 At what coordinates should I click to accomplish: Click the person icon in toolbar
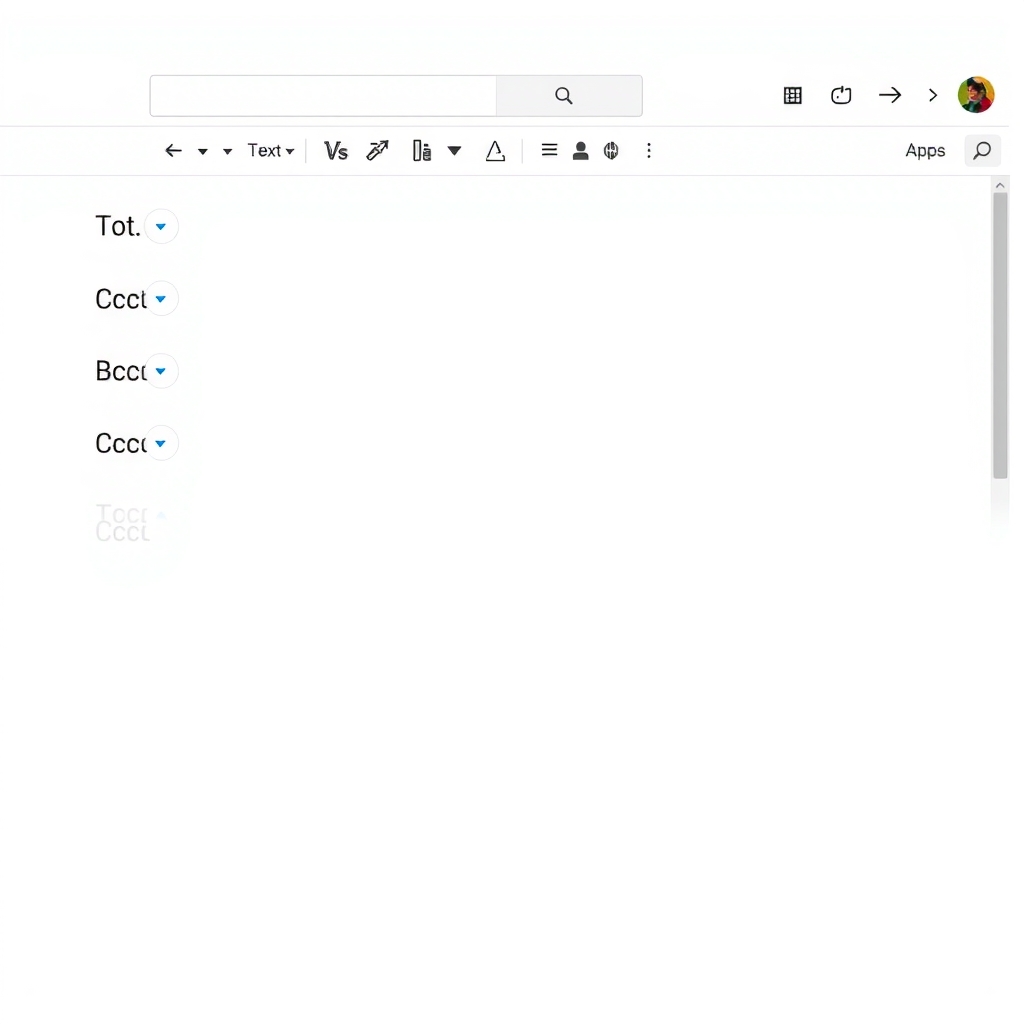580,151
